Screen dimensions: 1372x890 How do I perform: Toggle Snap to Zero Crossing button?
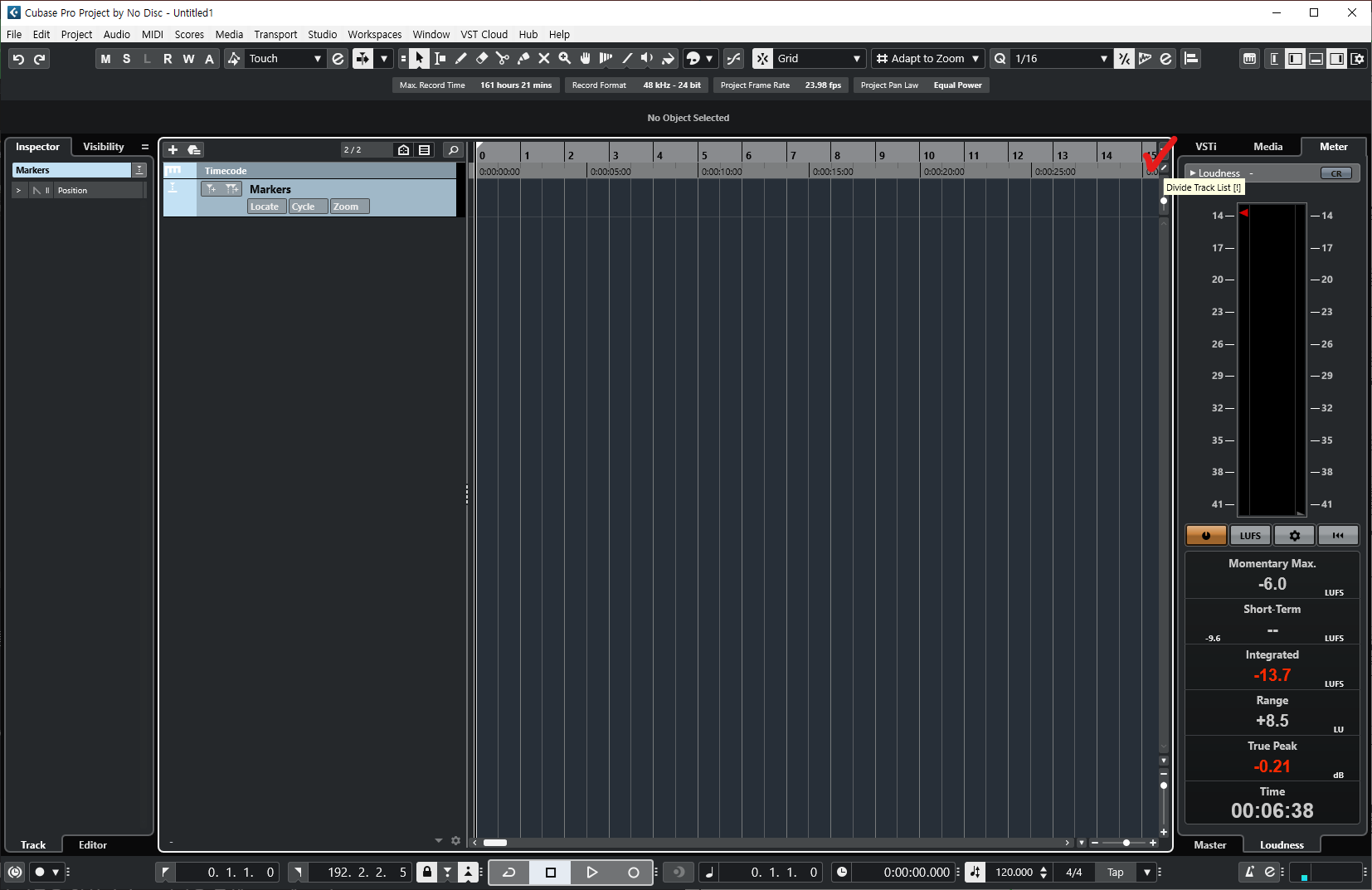point(734,59)
